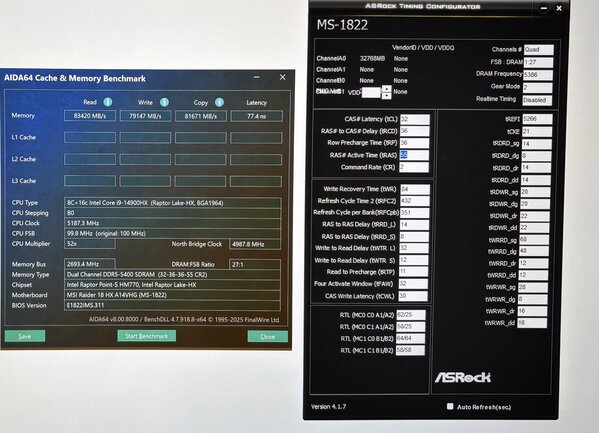This screenshot has height=433, width=599.
Task: Start the memory benchmark
Action: tap(147, 336)
